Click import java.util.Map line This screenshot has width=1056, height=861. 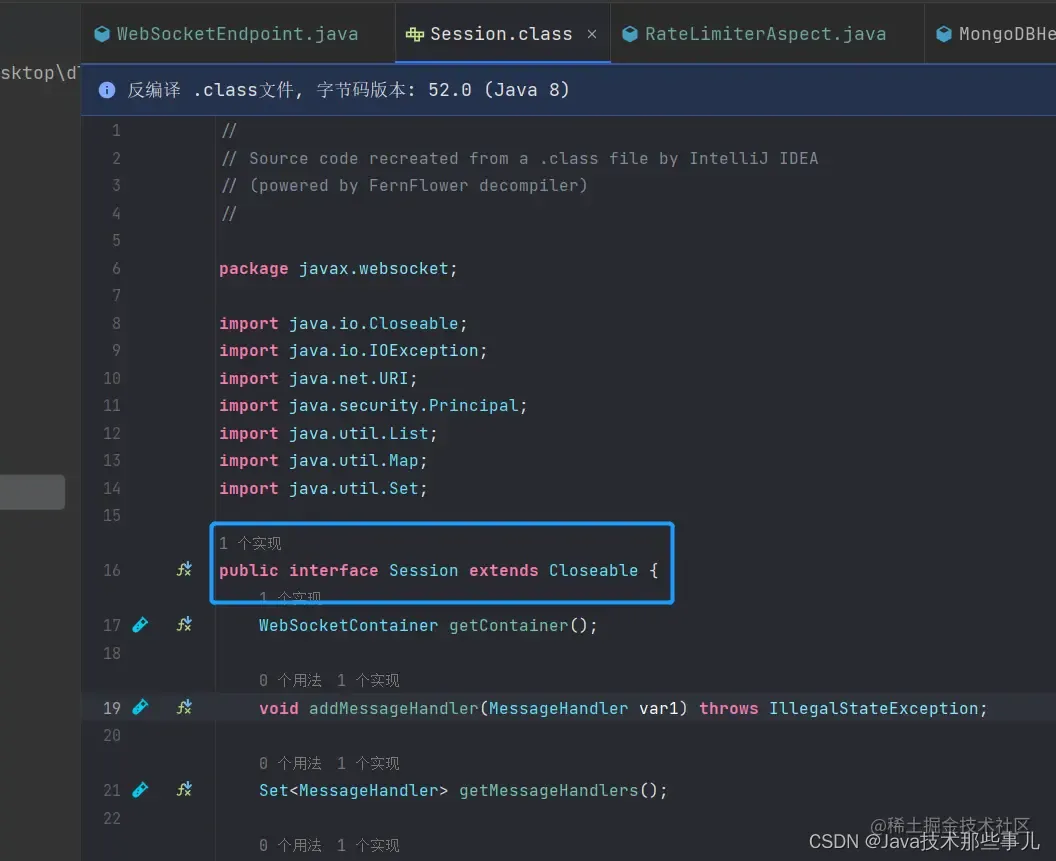pyautogui.click(x=323, y=461)
